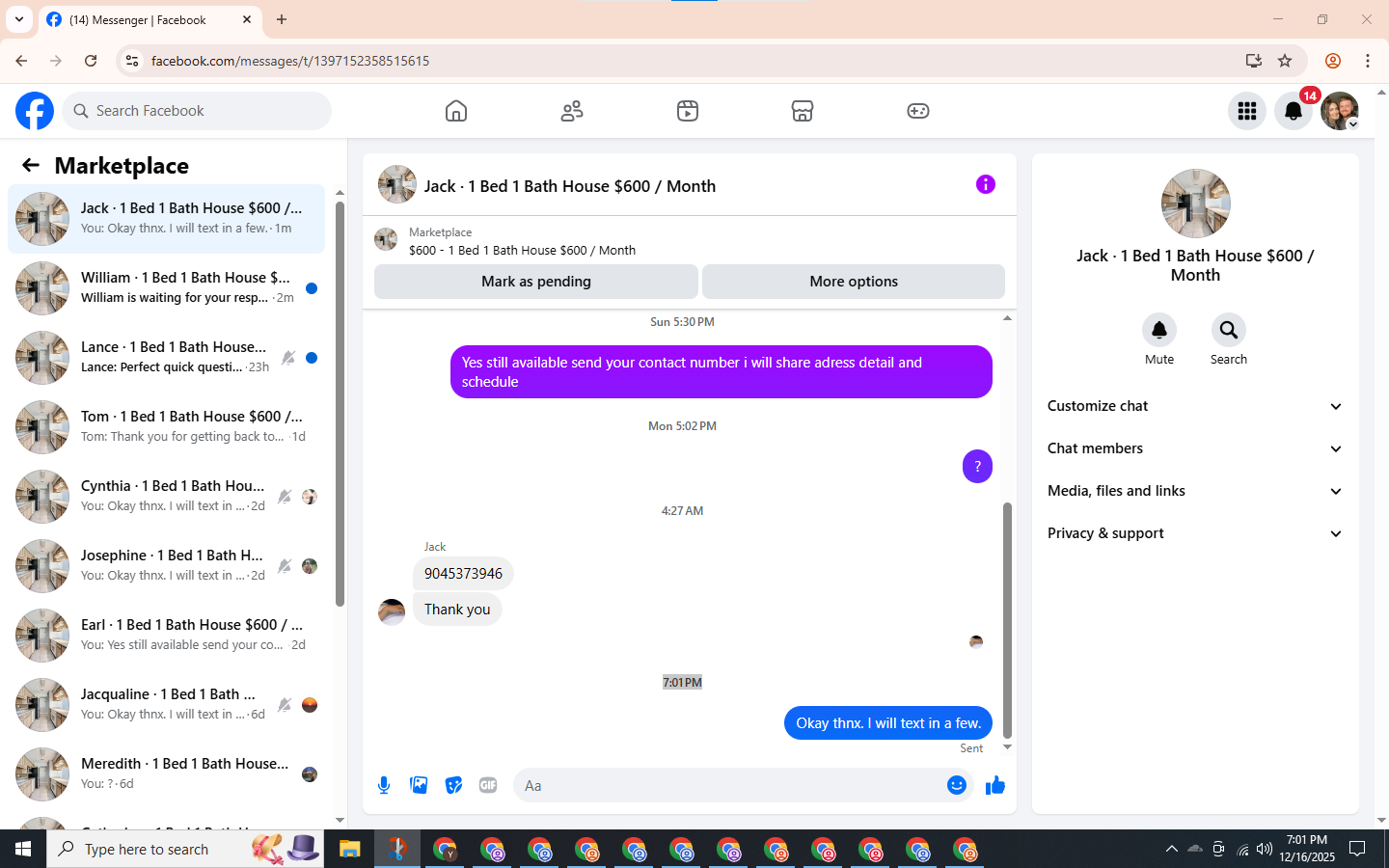Choose a GIF icon
The image size is (1389, 868).
tap(488, 785)
